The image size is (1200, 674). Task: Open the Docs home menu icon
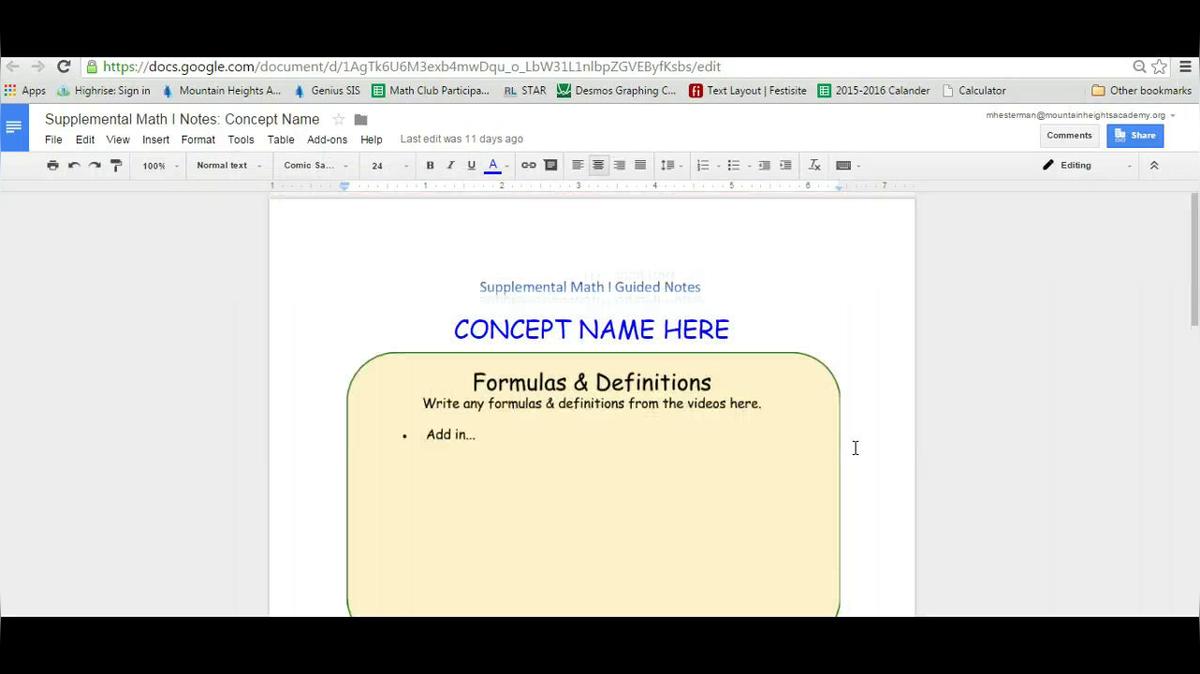point(14,127)
